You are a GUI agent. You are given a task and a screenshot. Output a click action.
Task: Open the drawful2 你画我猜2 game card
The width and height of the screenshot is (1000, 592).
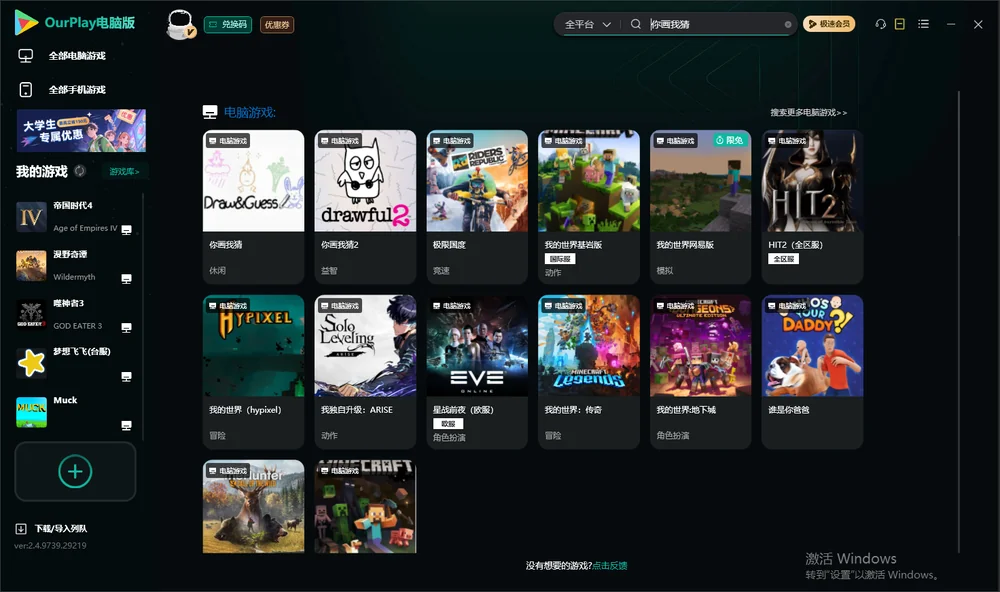[365, 207]
